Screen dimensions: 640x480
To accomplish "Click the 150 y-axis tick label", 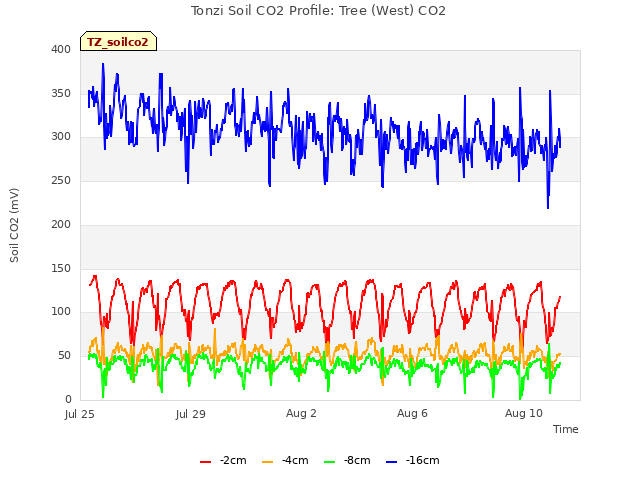I will pos(61,269).
